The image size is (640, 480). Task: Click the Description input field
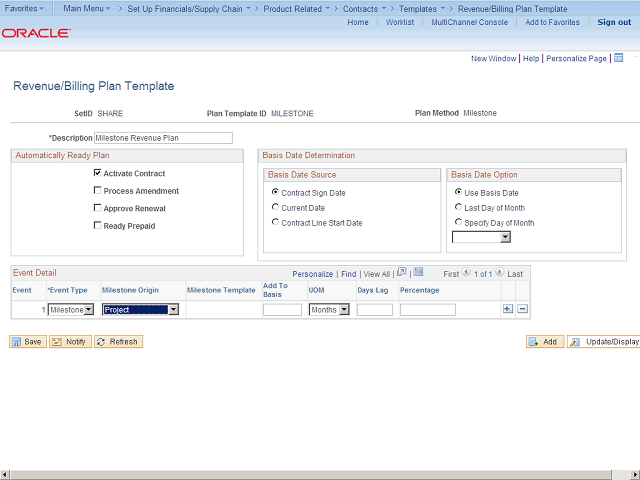(163, 138)
